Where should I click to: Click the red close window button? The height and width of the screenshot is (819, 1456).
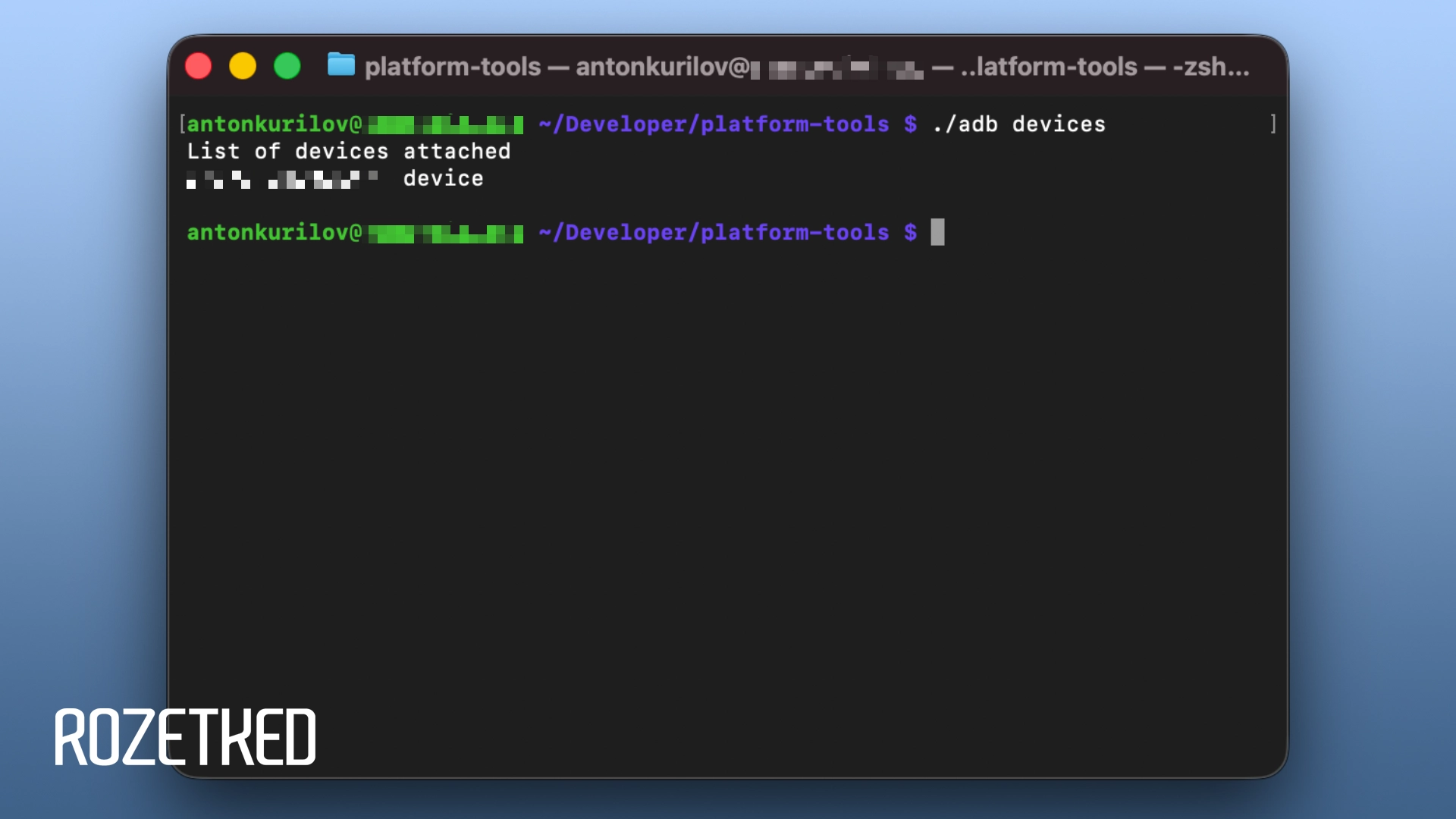pos(199,66)
